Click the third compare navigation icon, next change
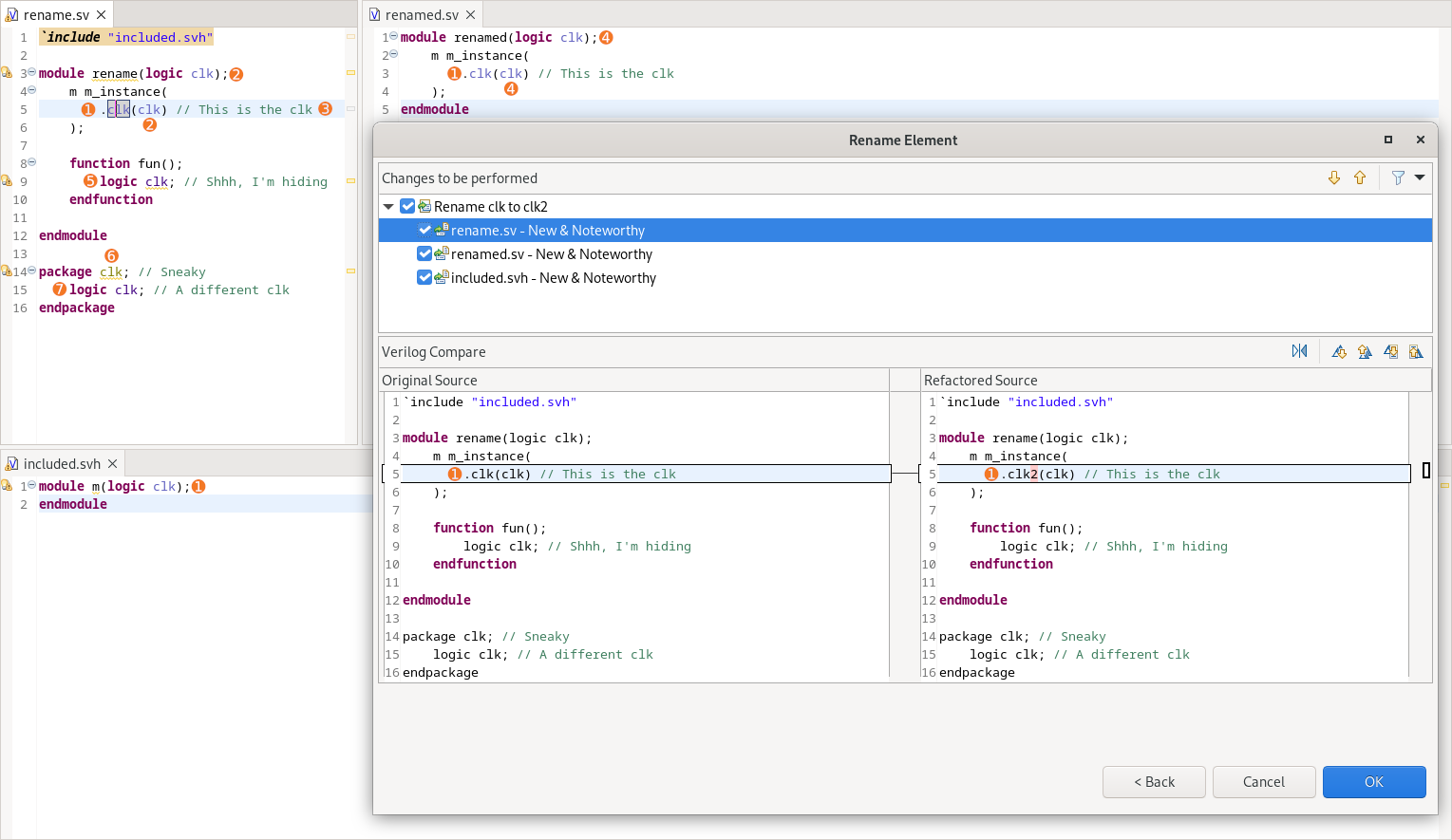The width and height of the screenshot is (1452, 840). (1390, 352)
